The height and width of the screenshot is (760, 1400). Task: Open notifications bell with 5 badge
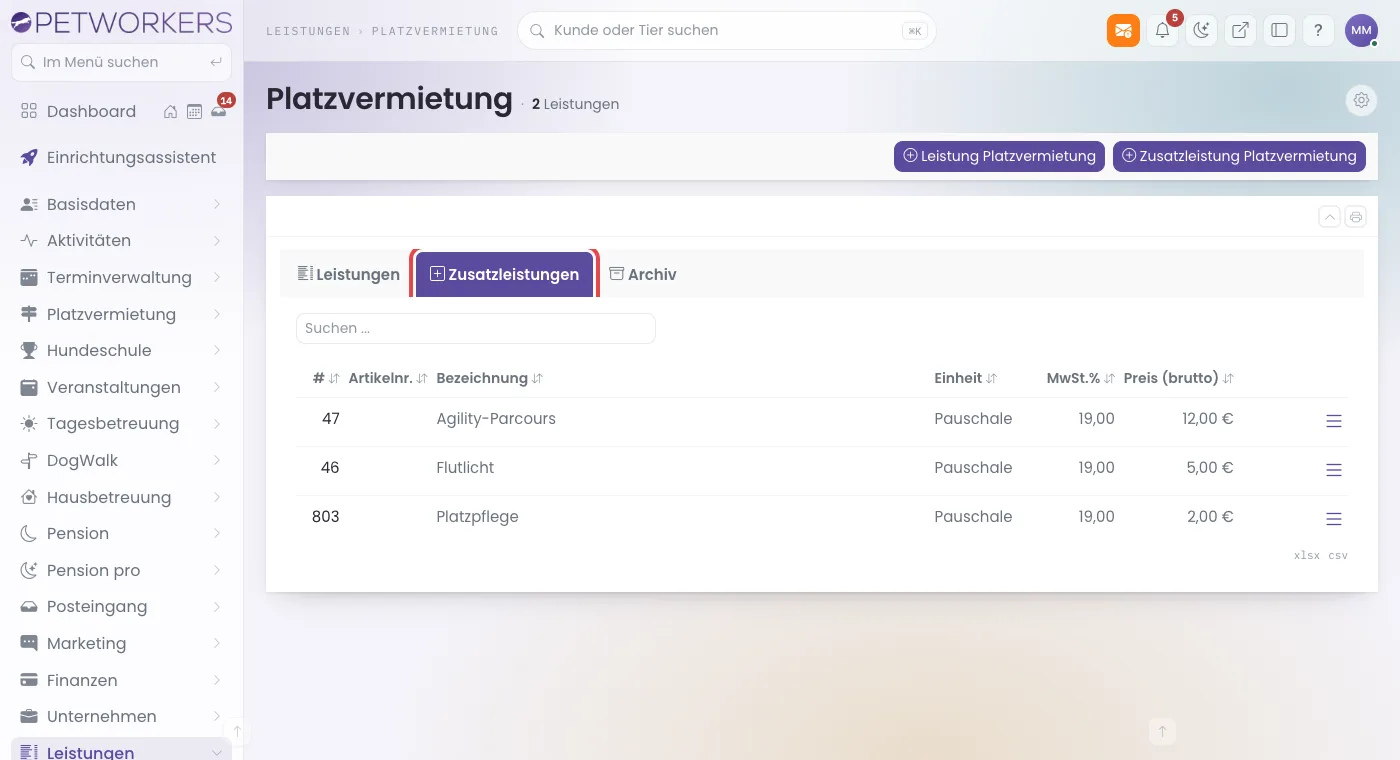1162,30
